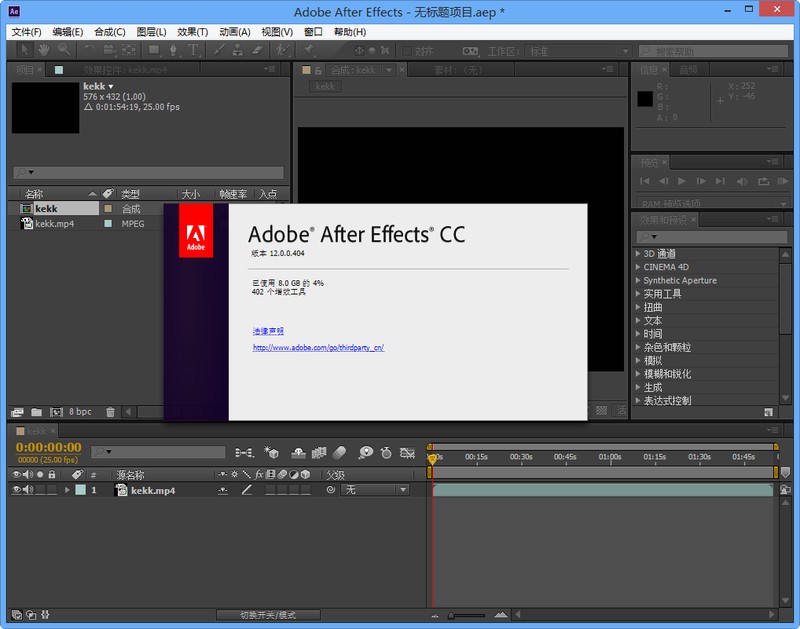Toggle the Align checkbox in toolbar
The height and width of the screenshot is (629, 800).
click(x=407, y=50)
